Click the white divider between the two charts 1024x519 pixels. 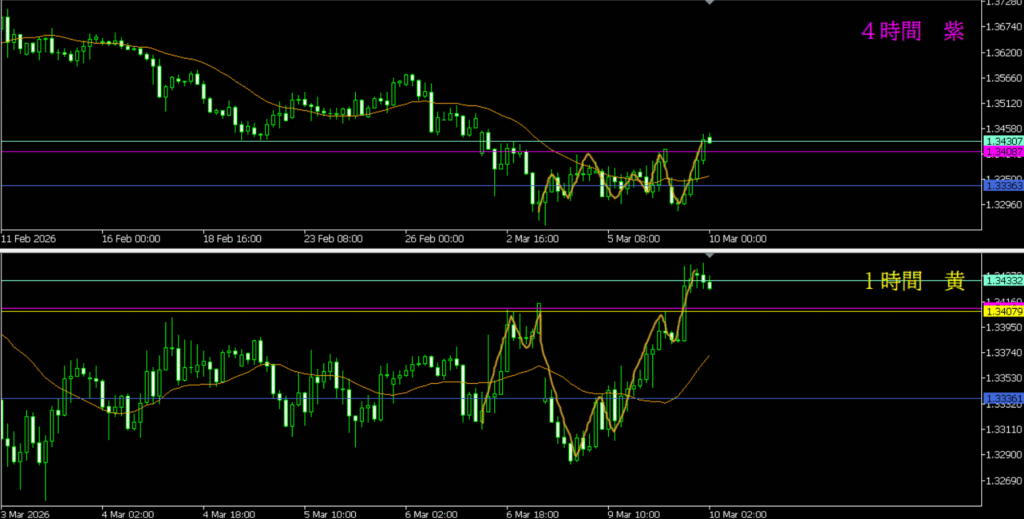pyautogui.click(x=512, y=250)
